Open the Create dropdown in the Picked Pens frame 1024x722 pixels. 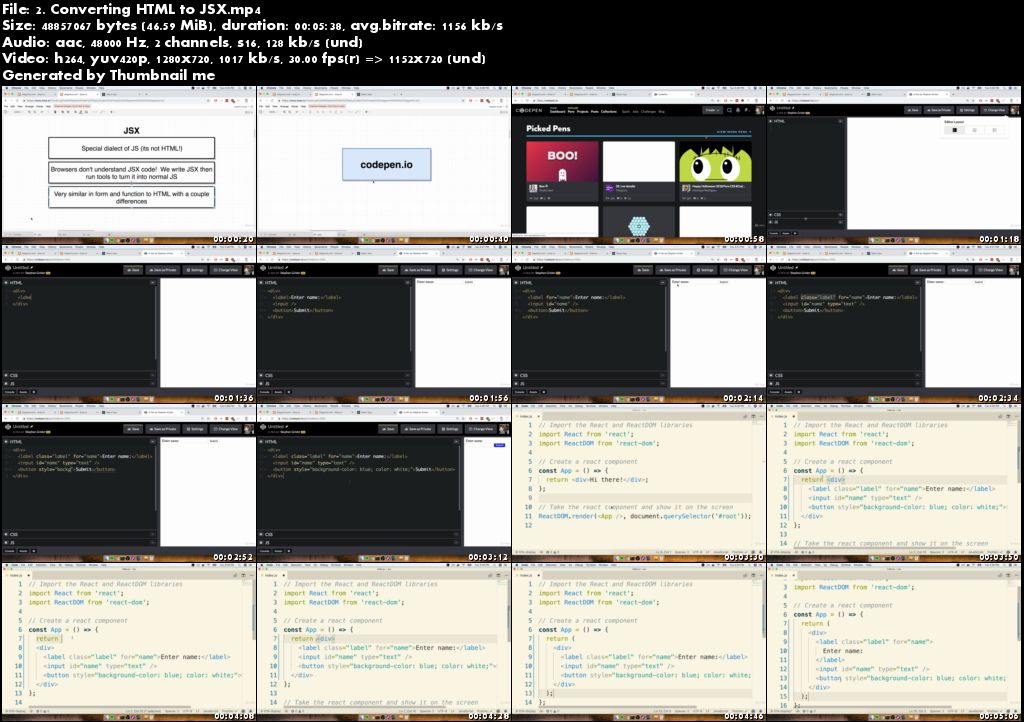point(714,109)
